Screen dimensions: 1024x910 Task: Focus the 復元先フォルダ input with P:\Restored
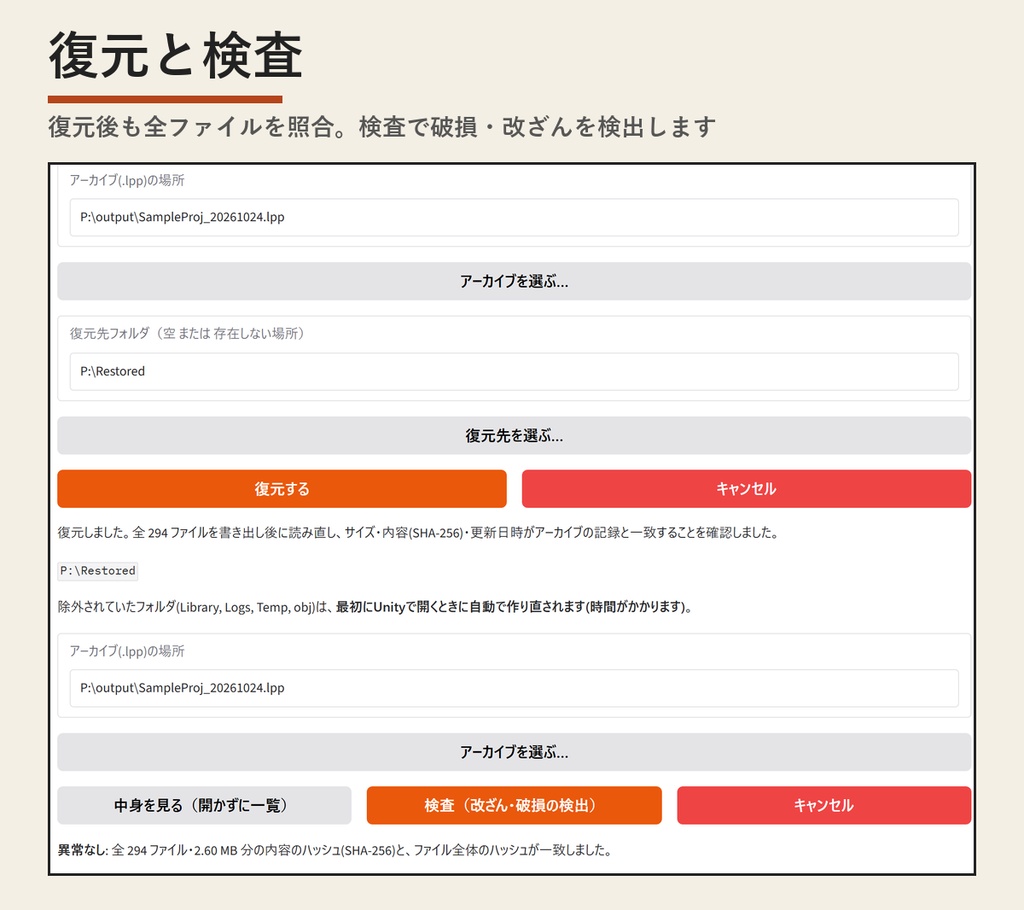(514, 372)
